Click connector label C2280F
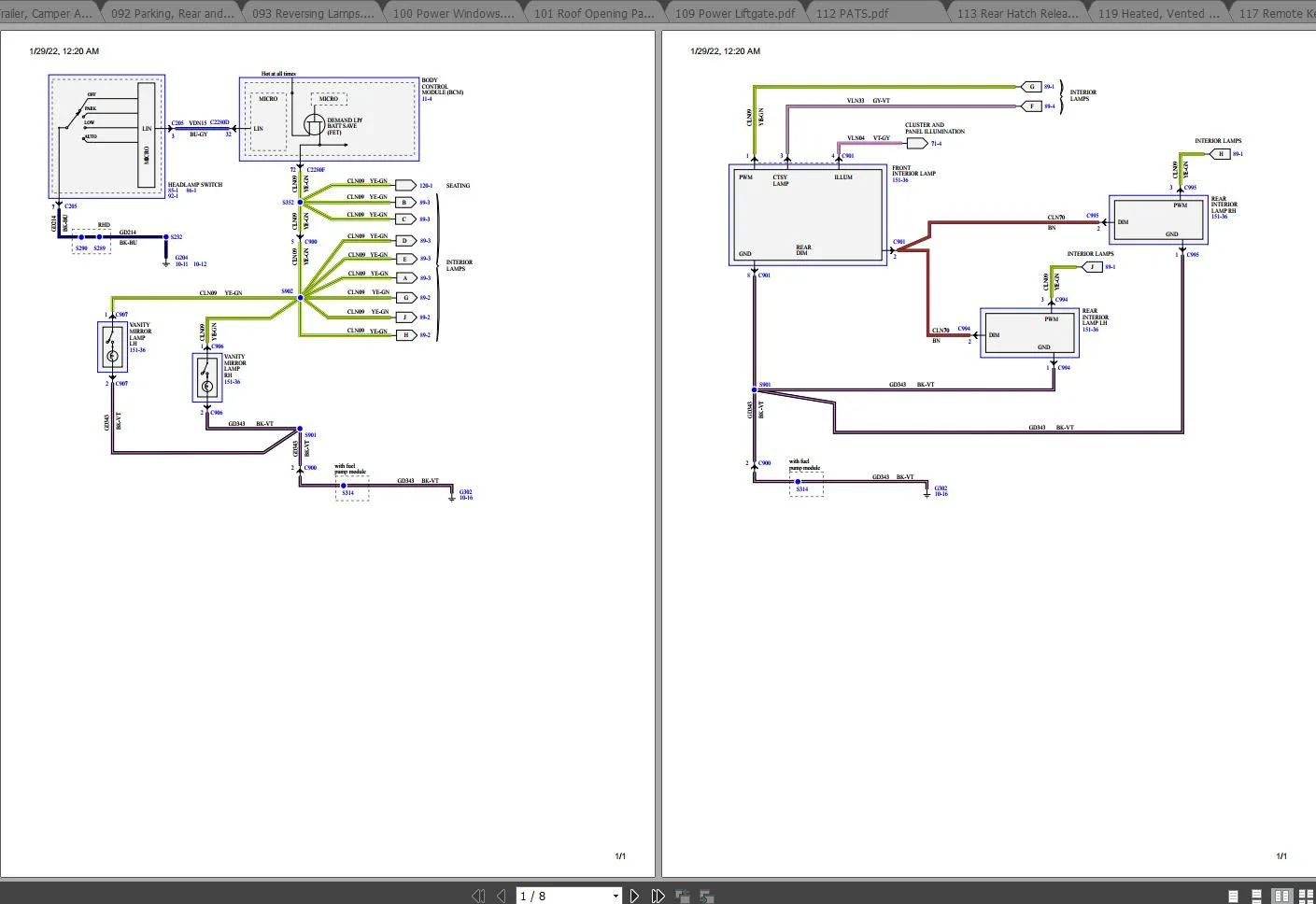 (x=316, y=170)
